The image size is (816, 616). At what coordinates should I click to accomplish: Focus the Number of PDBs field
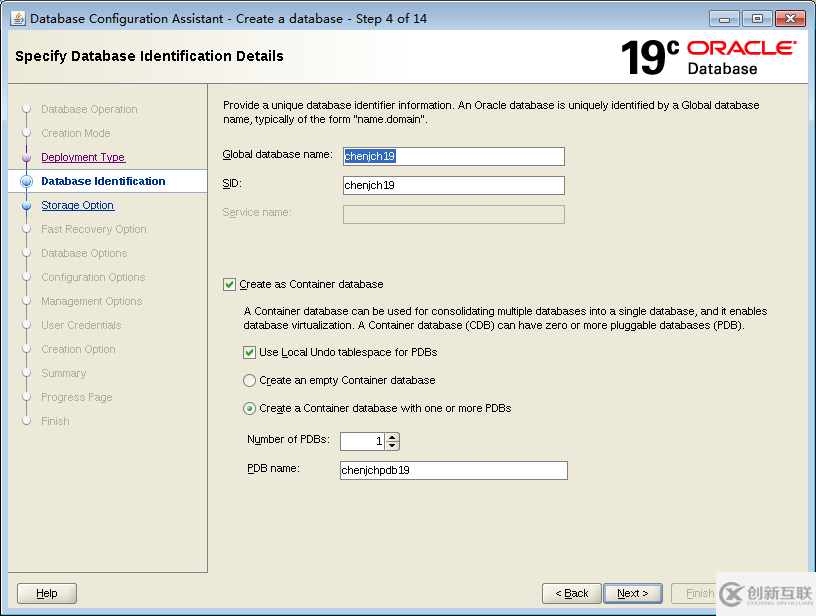(363, 441)
